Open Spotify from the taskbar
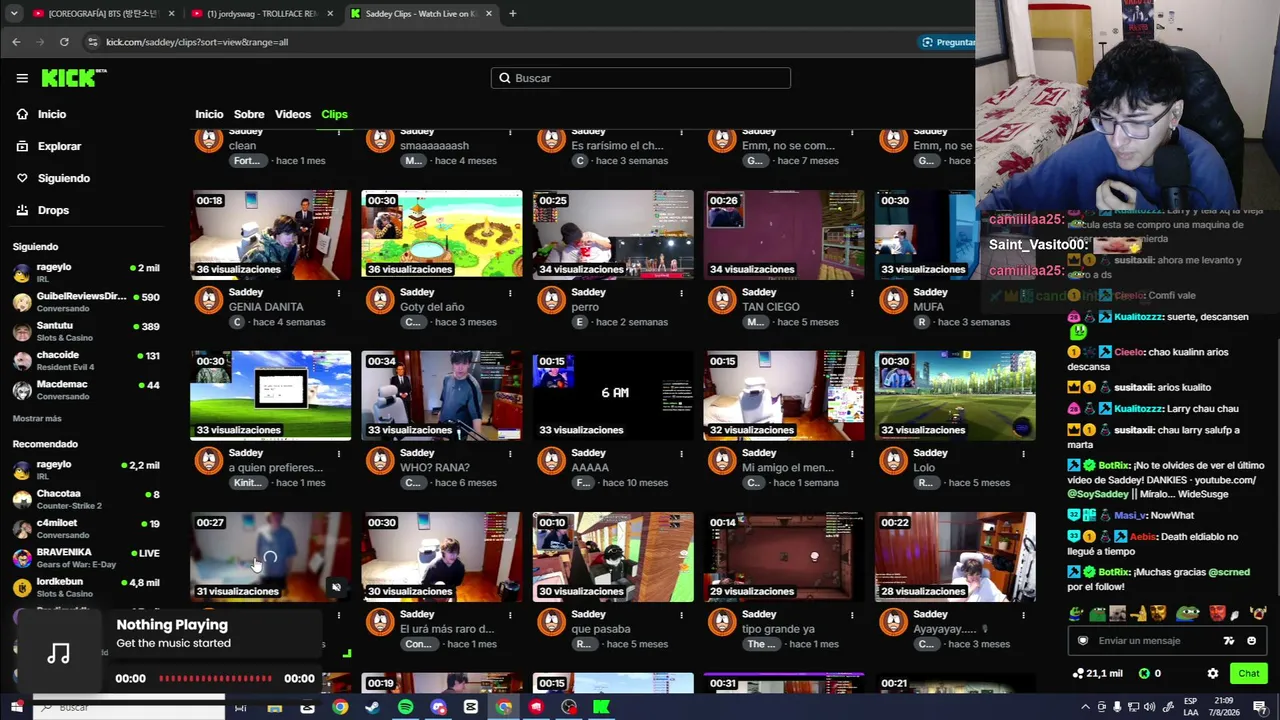Viewport: 1280px width, 720px height. coord(405,707)
